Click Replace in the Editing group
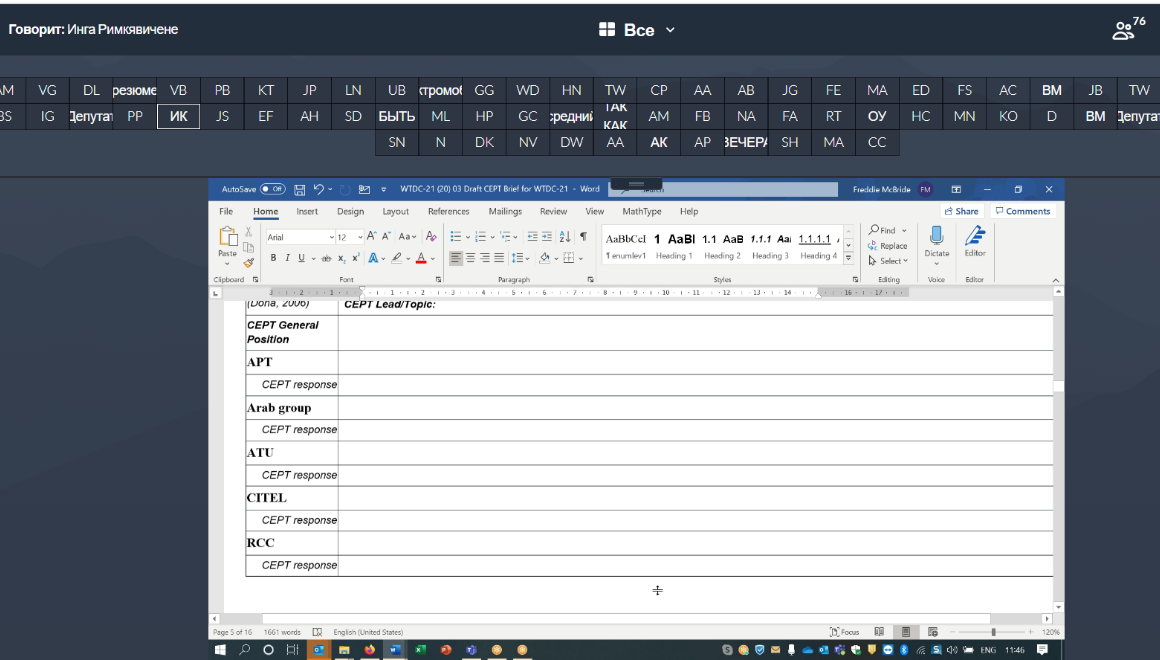The image size is (1160, 660). pyautogui.click(x=888, y=246)
